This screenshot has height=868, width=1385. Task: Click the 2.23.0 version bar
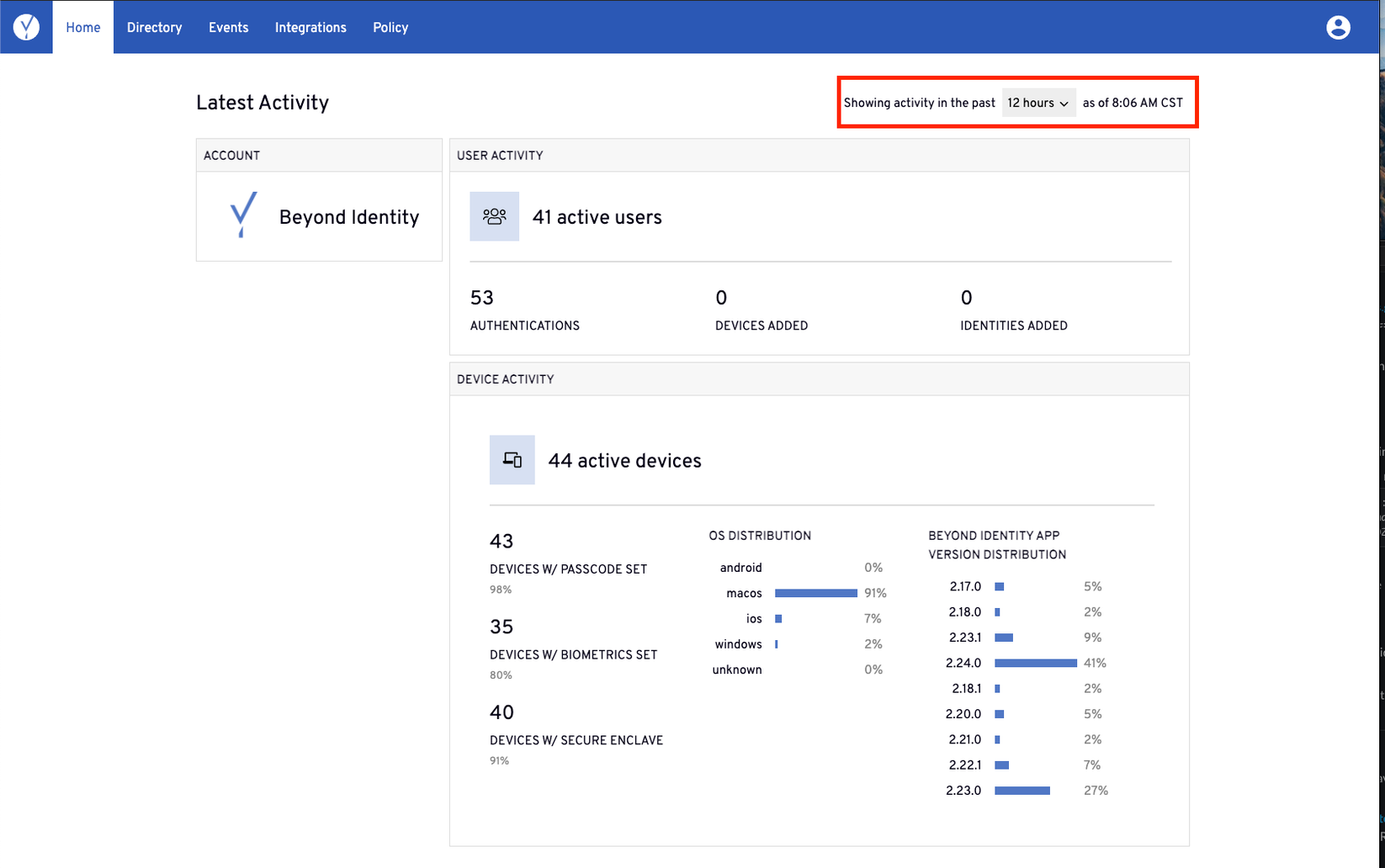pos(1022,791)
